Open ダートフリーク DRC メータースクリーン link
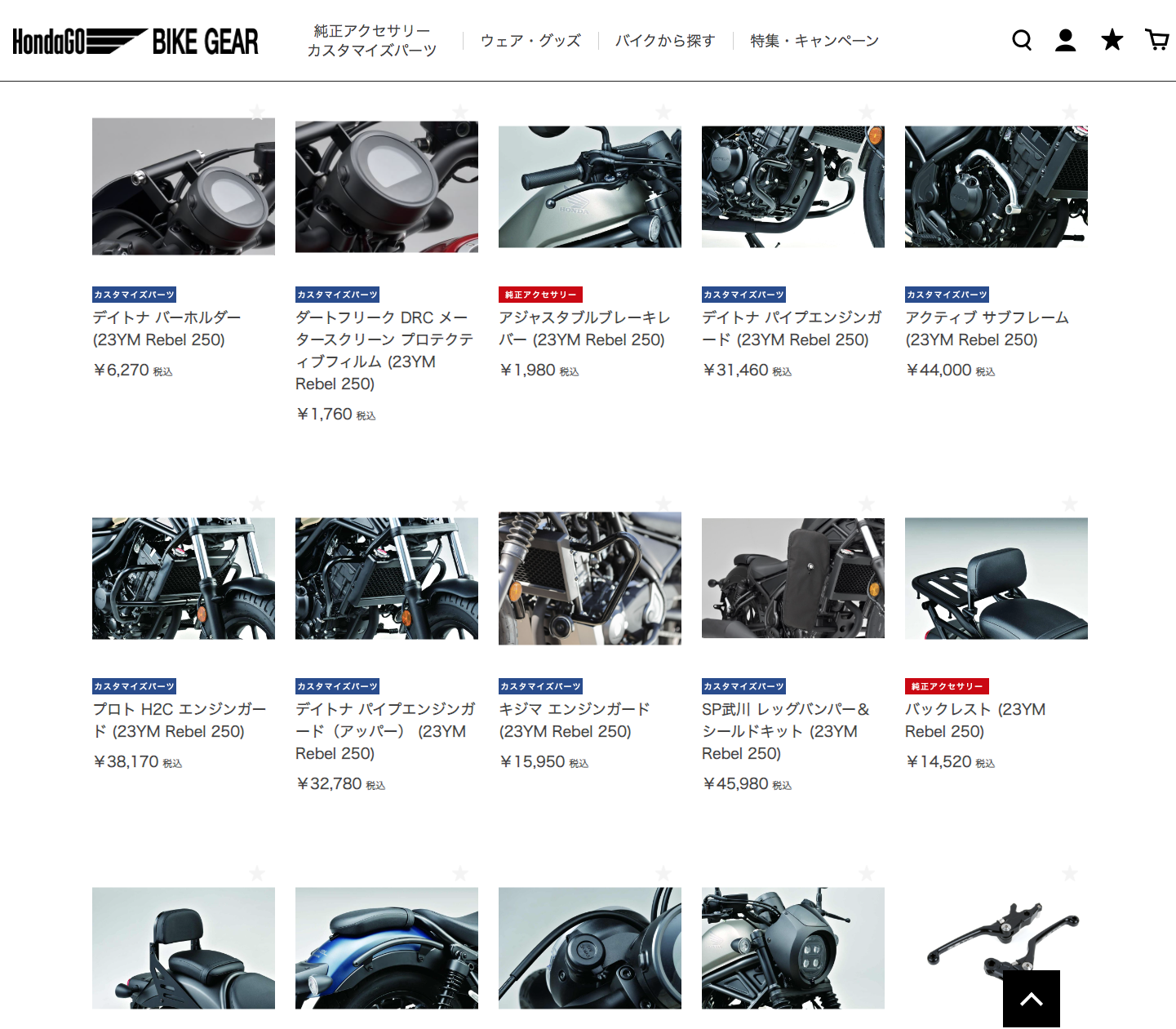 click(x=384, y=350)
